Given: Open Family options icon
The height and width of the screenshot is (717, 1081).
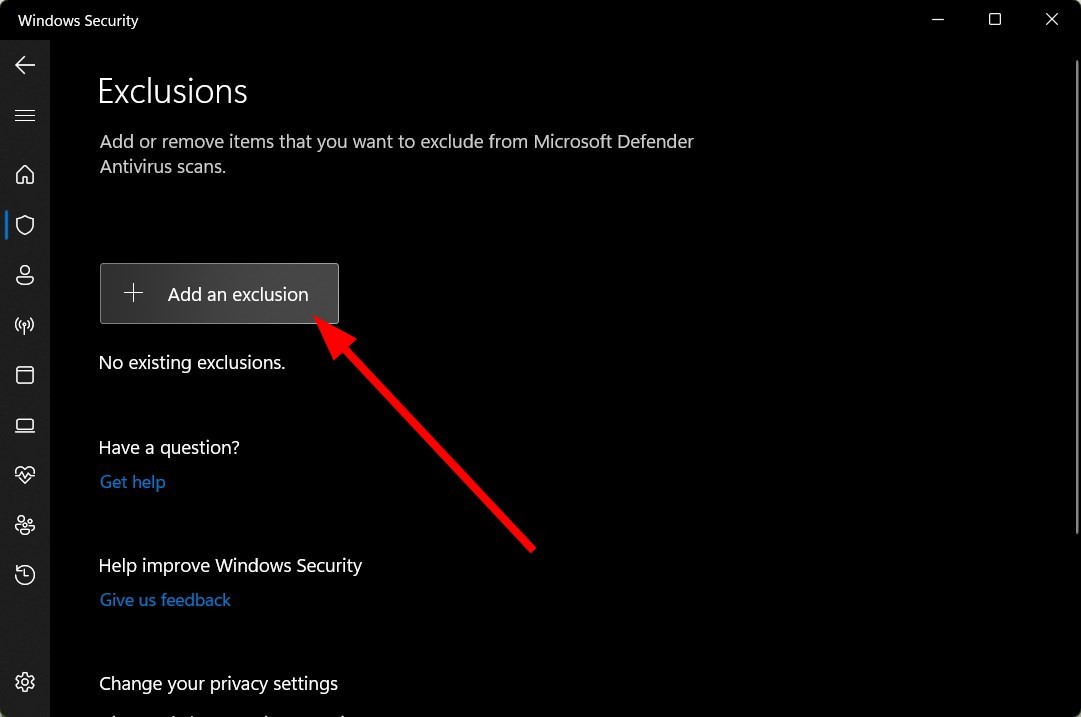Looking at the screenshot, I should tap(25, 525).
